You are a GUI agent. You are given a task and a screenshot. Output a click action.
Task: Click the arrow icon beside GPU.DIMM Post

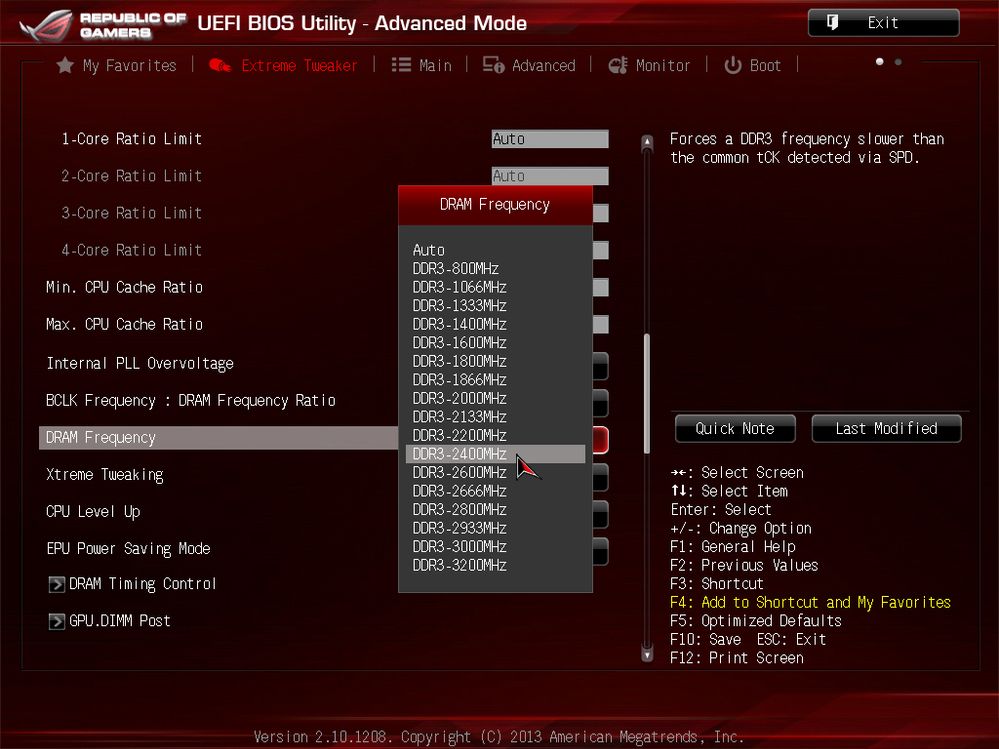pyautogui.click(x=57, y=621)
